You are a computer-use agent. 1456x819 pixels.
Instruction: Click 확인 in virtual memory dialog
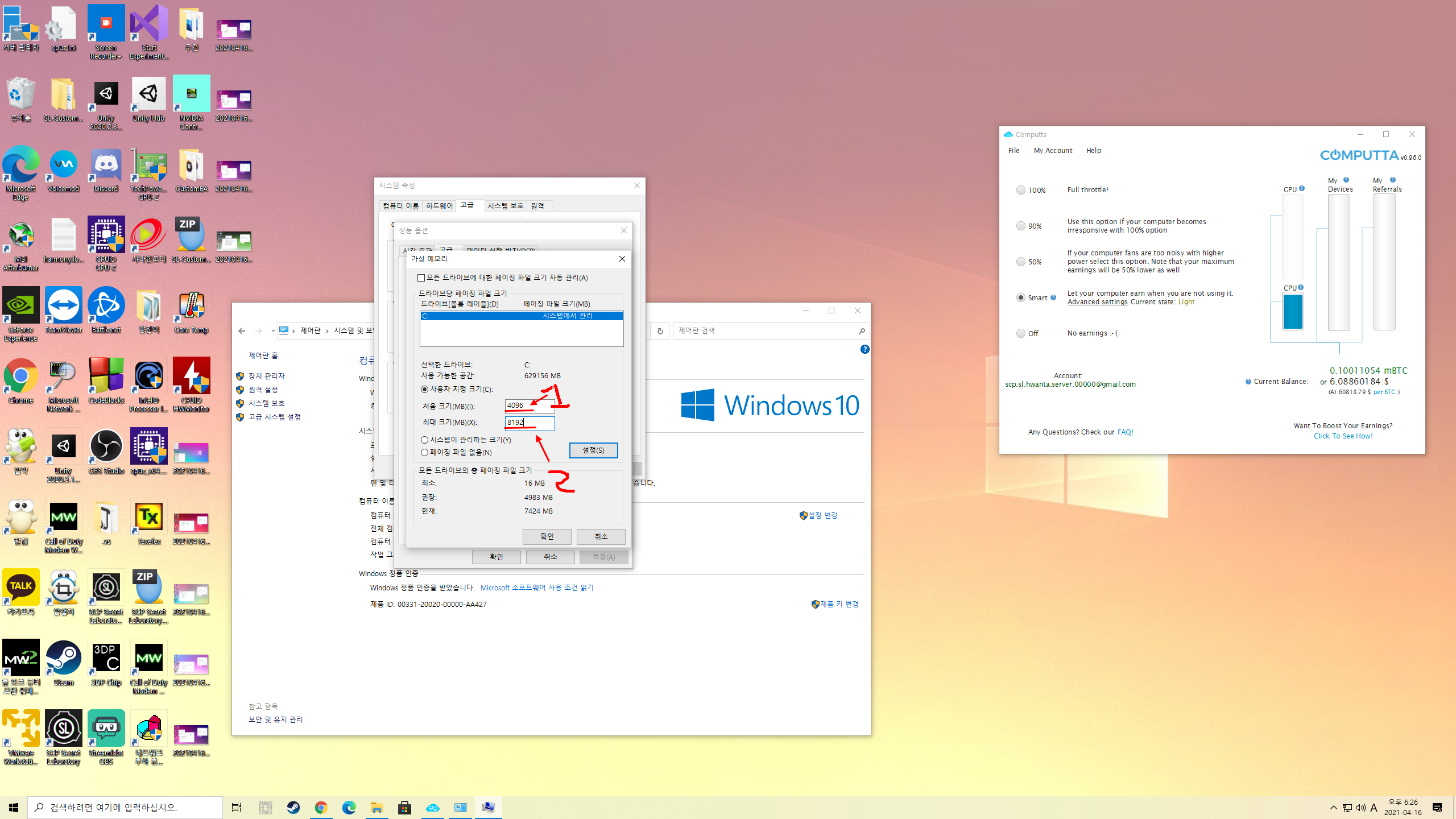coord(547,537)
